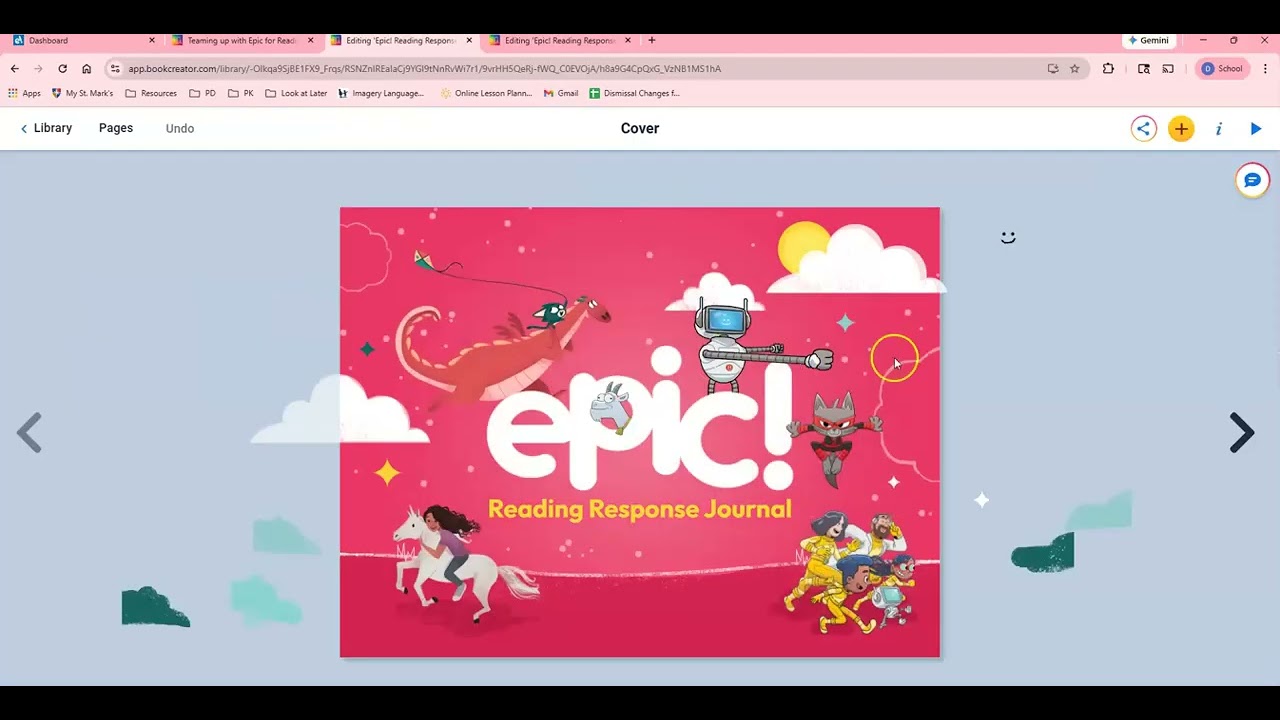1280x720 pixels.
Task: Open Chrome's three-dot menu
Action: (x=1265, y=69)
